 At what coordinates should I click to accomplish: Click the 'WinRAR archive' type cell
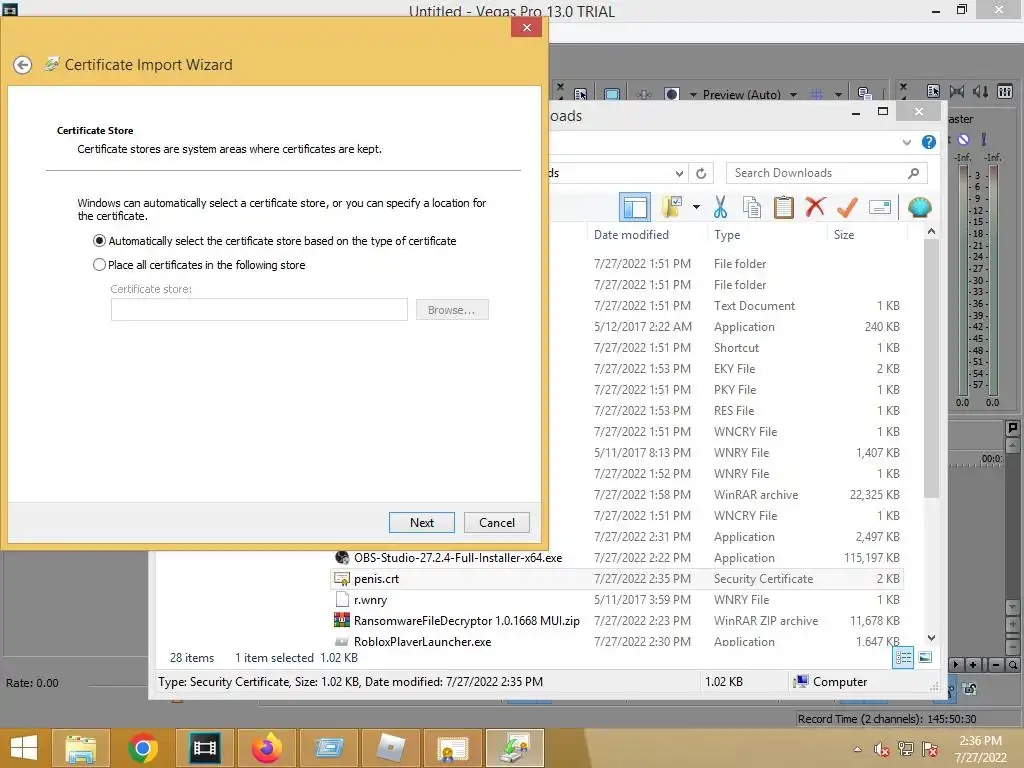[756, 494]
